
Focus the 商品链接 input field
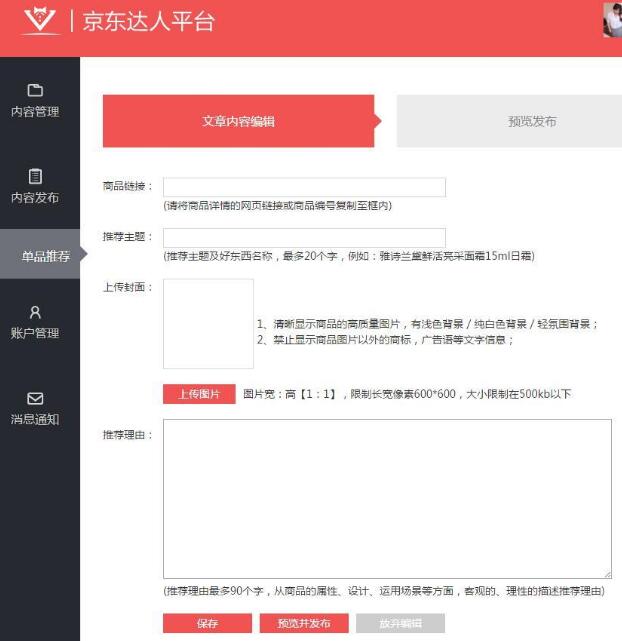304,187
